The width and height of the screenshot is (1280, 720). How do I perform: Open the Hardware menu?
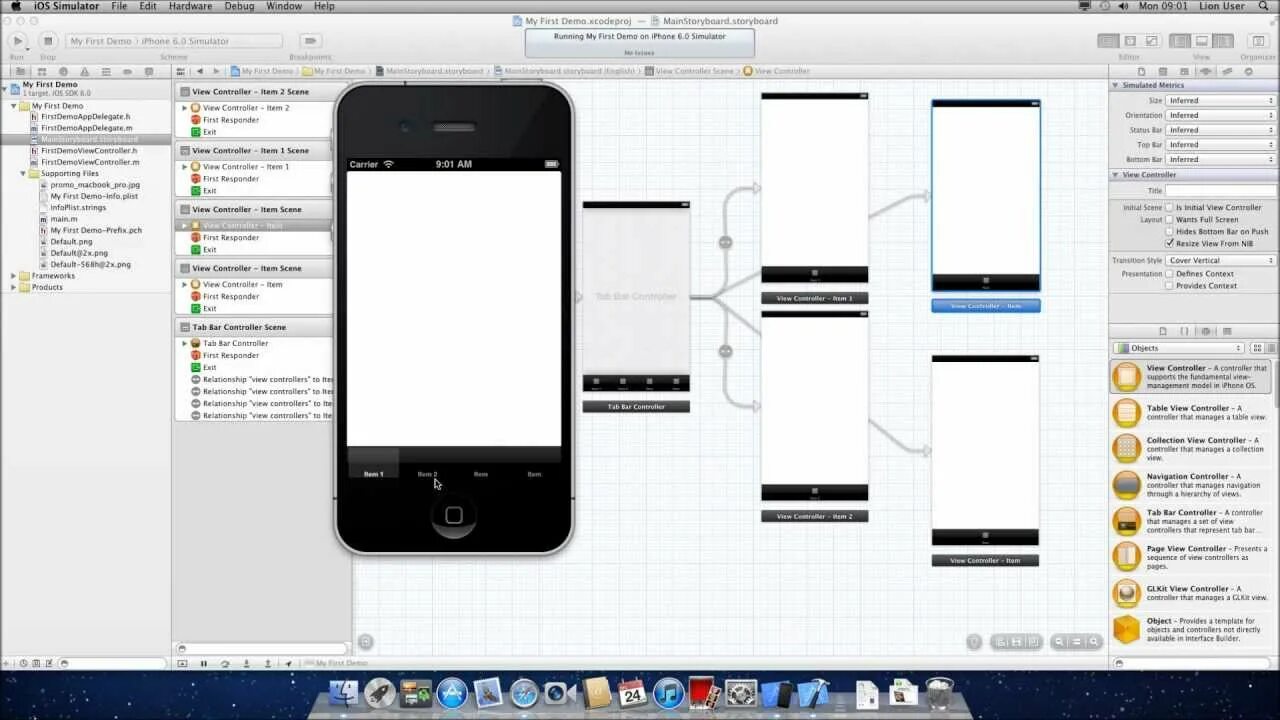coord(190,6)
